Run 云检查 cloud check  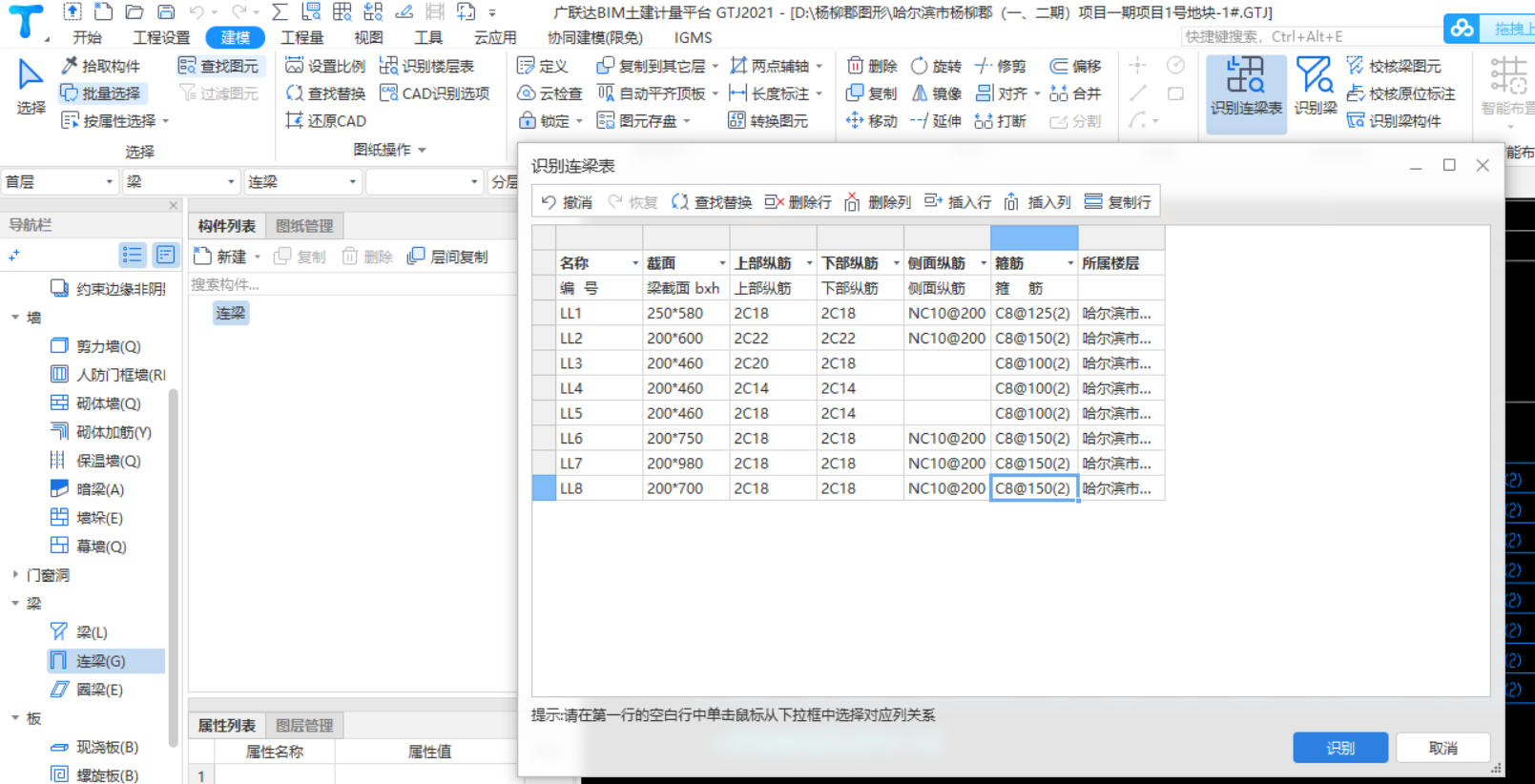tap(550, 93)
